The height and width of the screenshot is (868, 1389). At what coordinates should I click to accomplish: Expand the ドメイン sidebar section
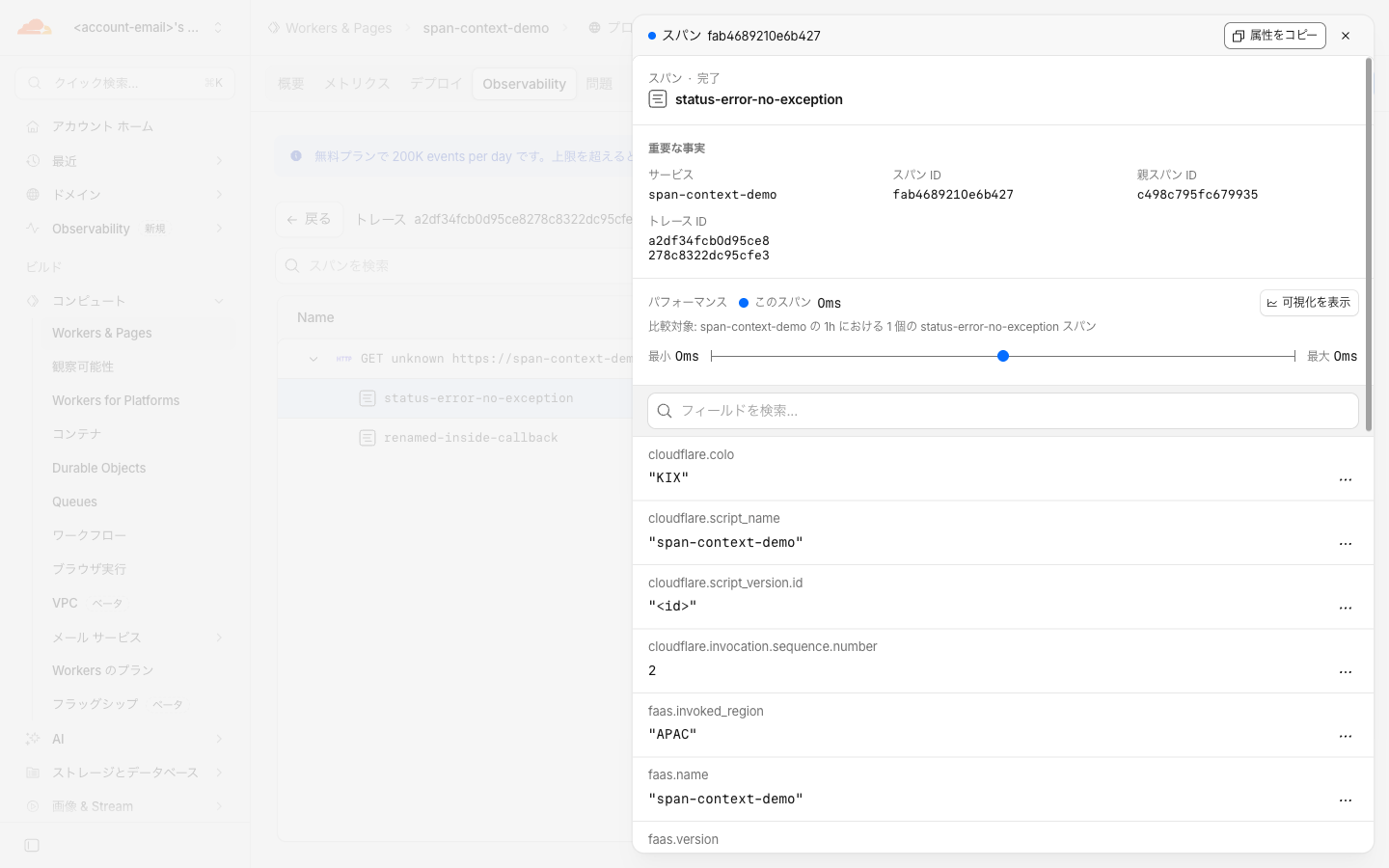coord(125,195)
